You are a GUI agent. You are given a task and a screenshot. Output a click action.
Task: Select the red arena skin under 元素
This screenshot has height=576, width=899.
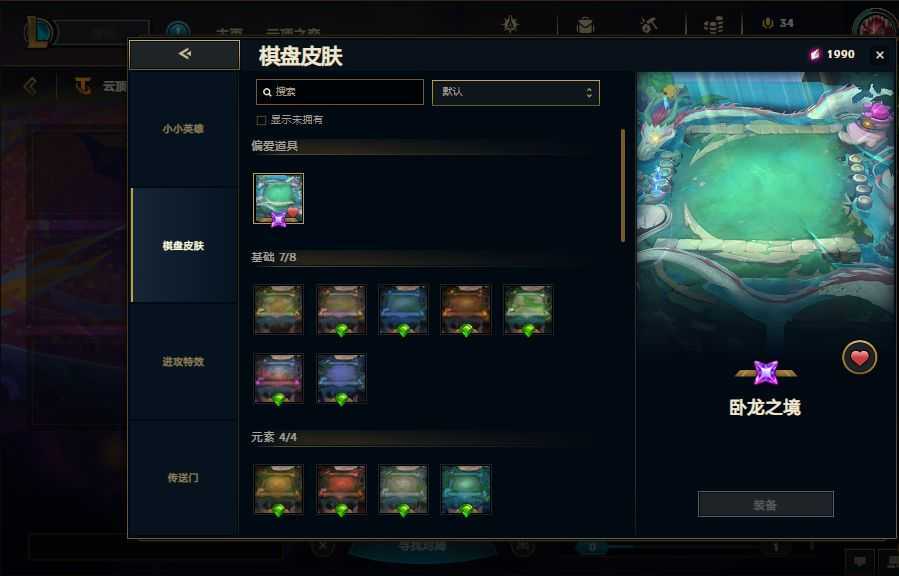[341, 489]
